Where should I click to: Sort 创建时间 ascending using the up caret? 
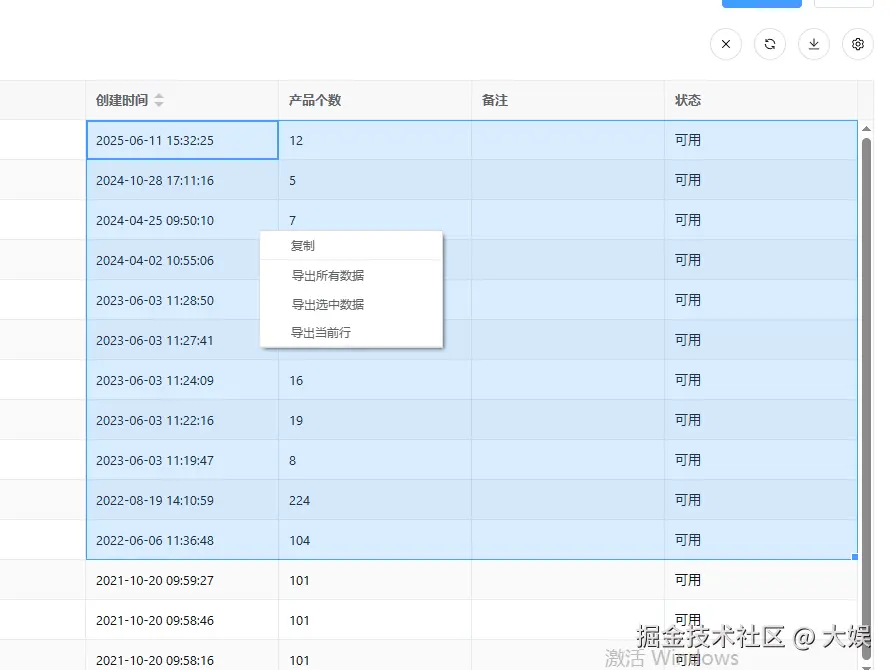(x=160, y=95)
